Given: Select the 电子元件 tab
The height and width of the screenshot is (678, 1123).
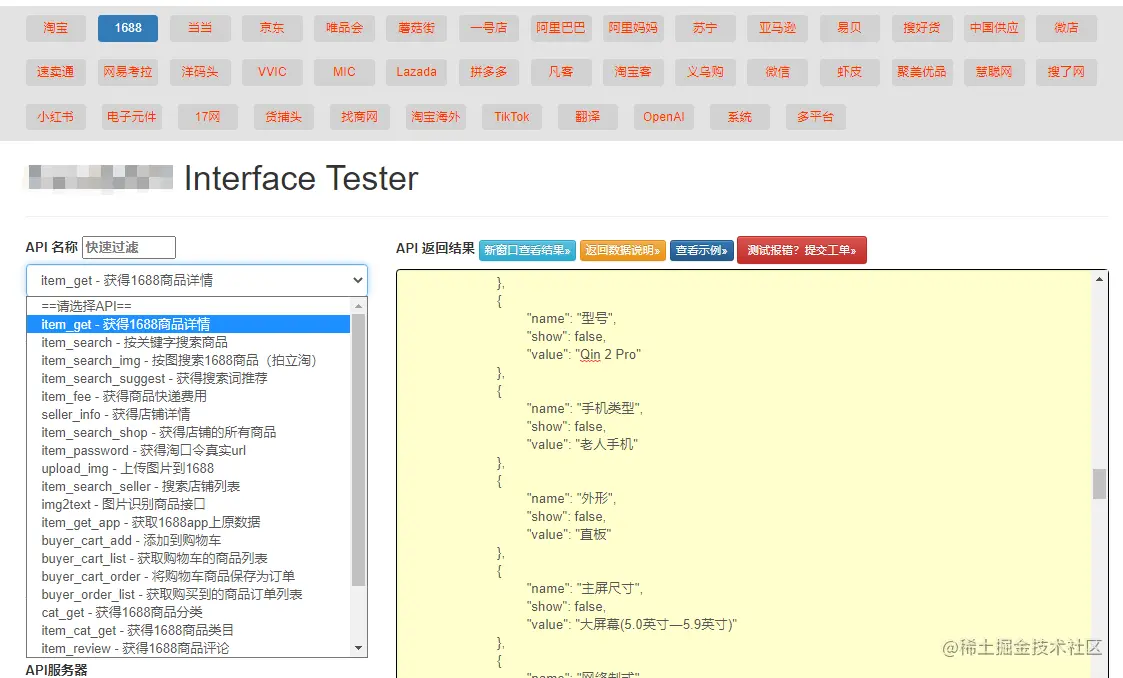Looking at the screenshot, I should coord(131,117).
